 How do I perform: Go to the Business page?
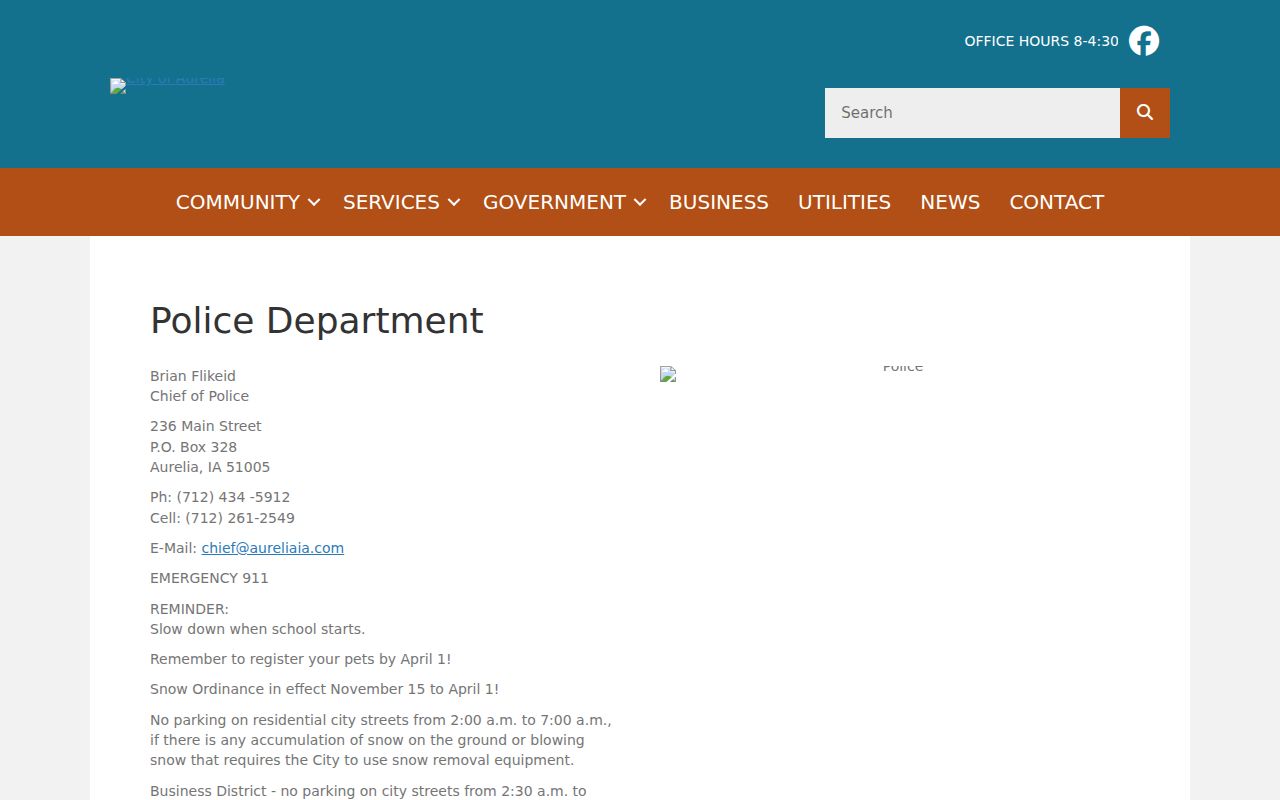pos(719,202)
